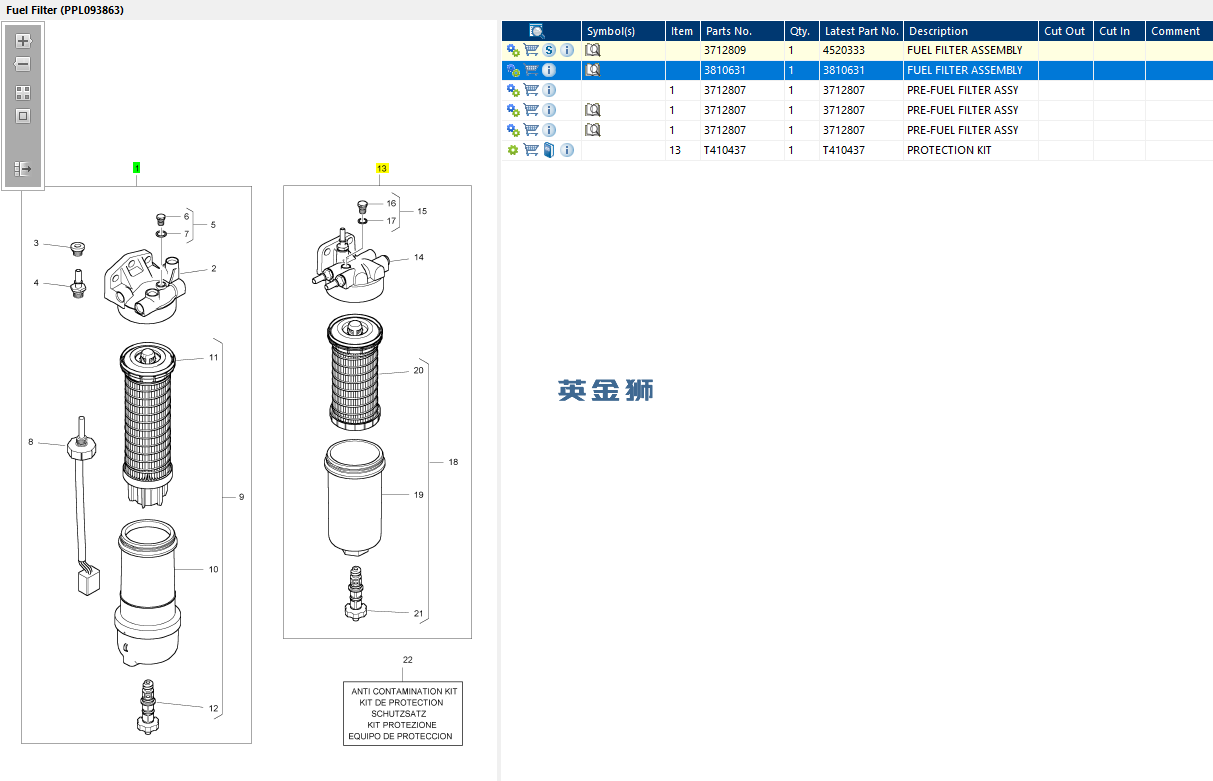This screenshot has width=1213, height=781.
Task: Select the yellow item 13 callout label
Action: click(x=382, y=168)
